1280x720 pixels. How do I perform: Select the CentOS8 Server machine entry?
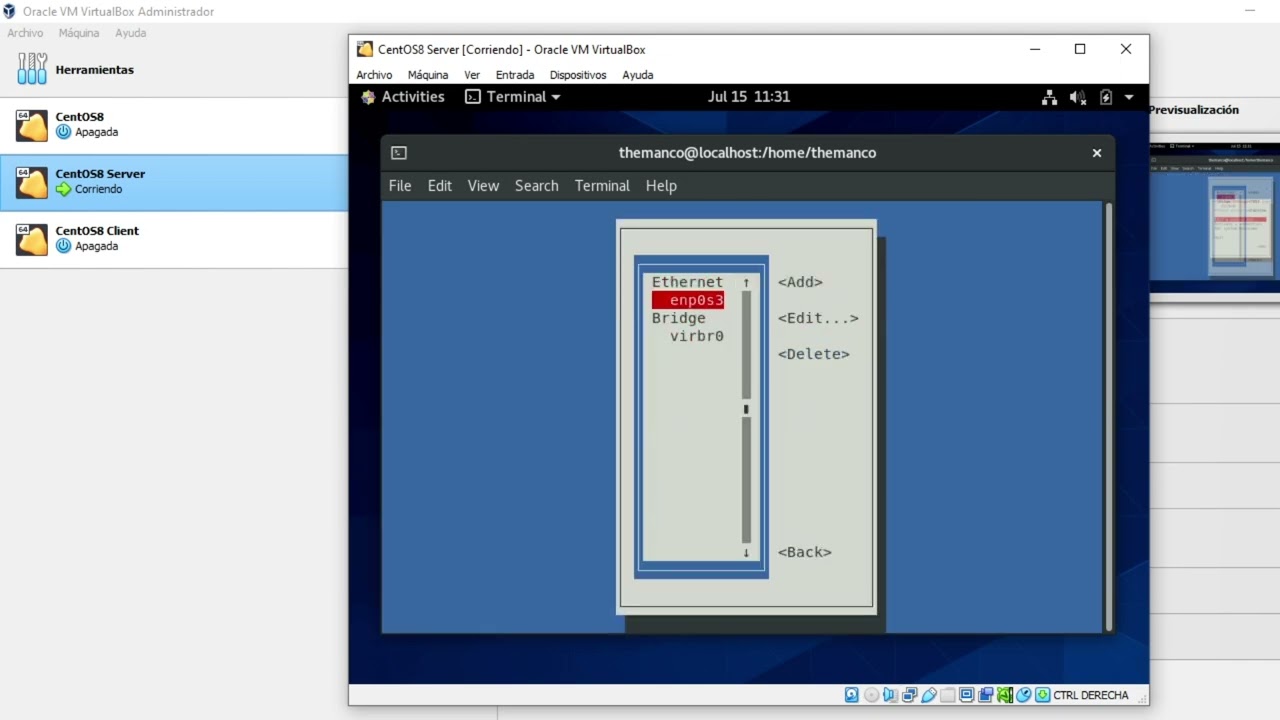tap(174, 182)
